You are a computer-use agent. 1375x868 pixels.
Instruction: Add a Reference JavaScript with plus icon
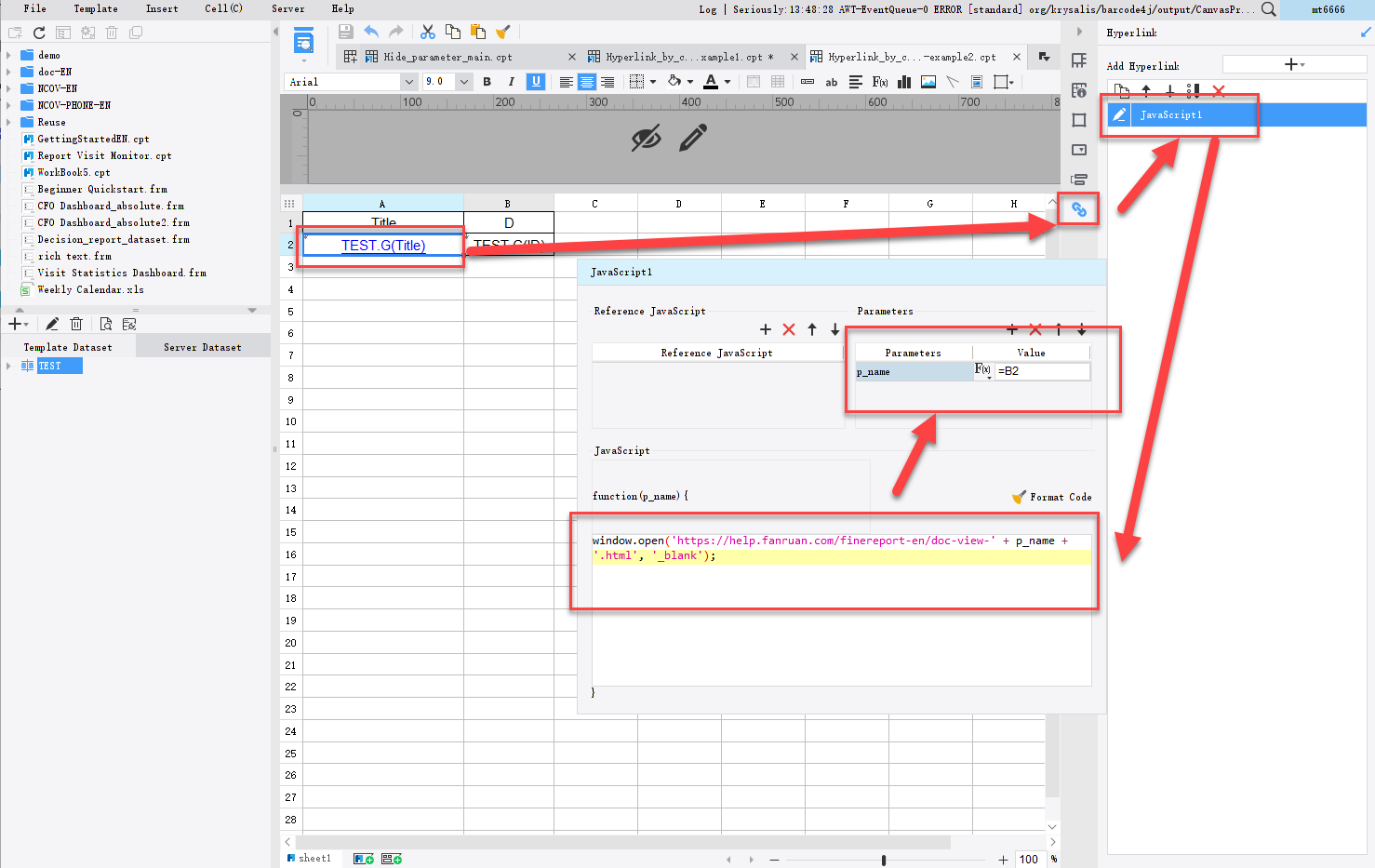pyautogui.click(x=765, y=329)
